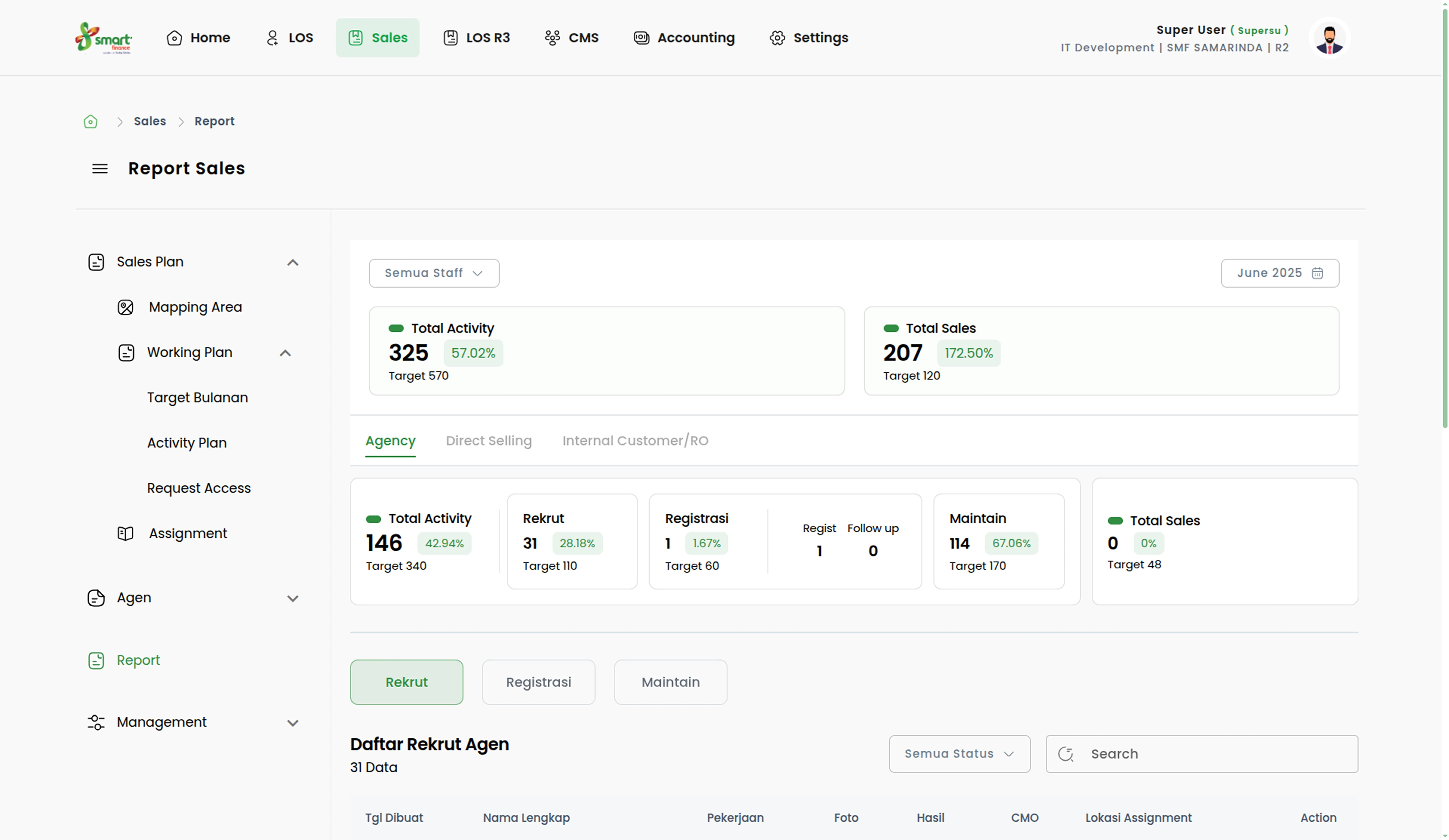Click the Sales Plan sidebar icon
Viewport: 1449px width, 840px height.
pyautogui.click(x=96, y=262)
